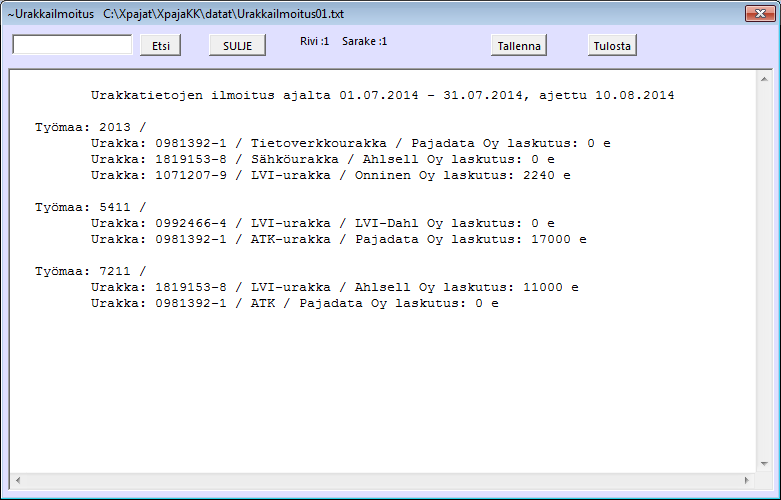This screenshot has height=500, width=781.
Task: Click the 'ATK / Pajadata Oy laskutus: 0 e' line
Action: [x=295, y=303]
